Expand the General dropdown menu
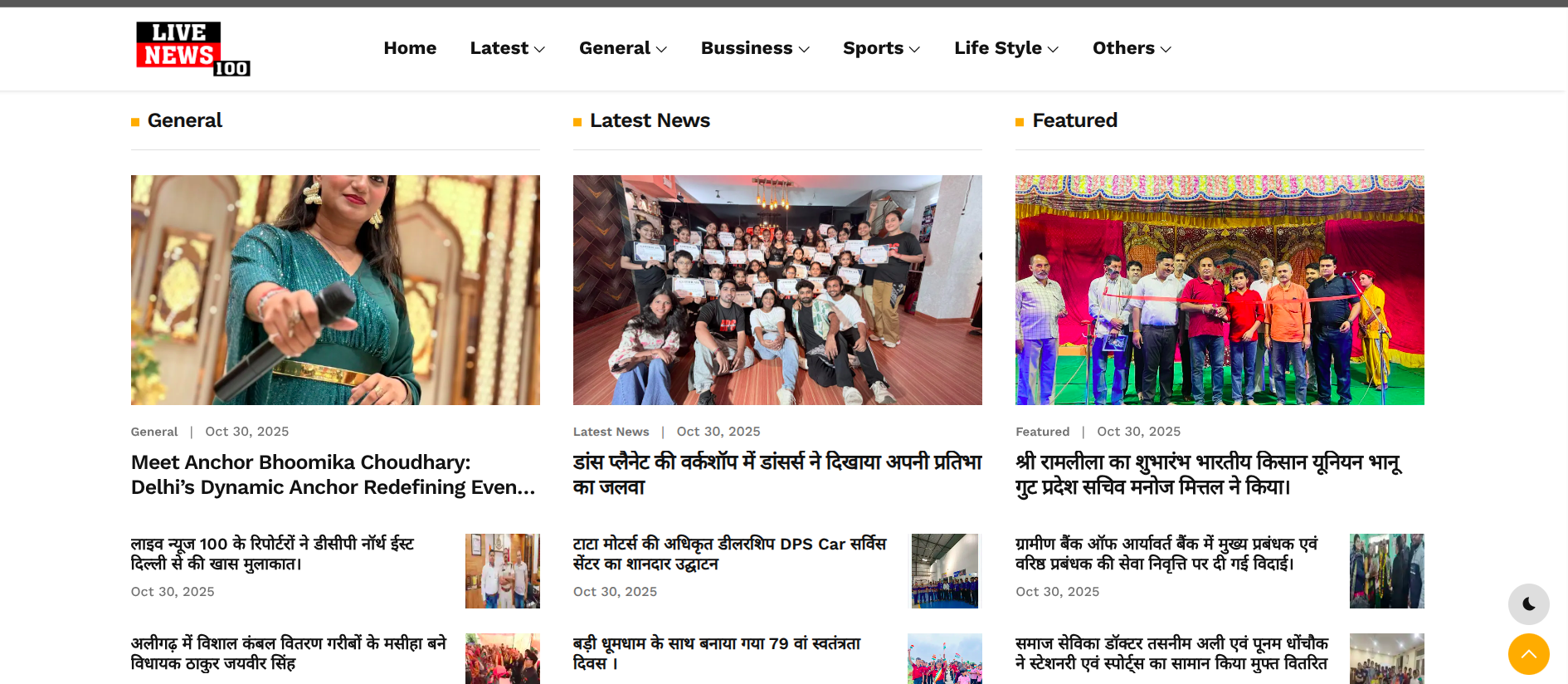The height and width of the screenshot is (684, 1568). [x=622, y=48]
